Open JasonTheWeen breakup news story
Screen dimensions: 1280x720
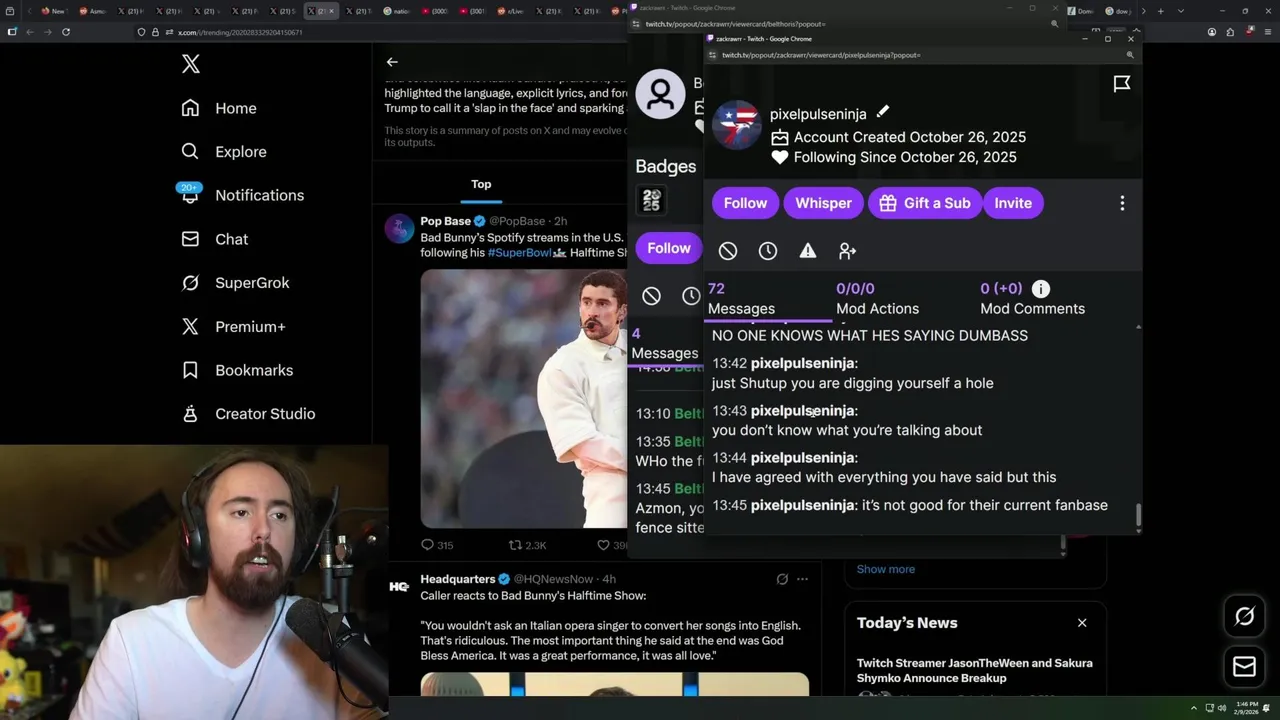(974, 670)
